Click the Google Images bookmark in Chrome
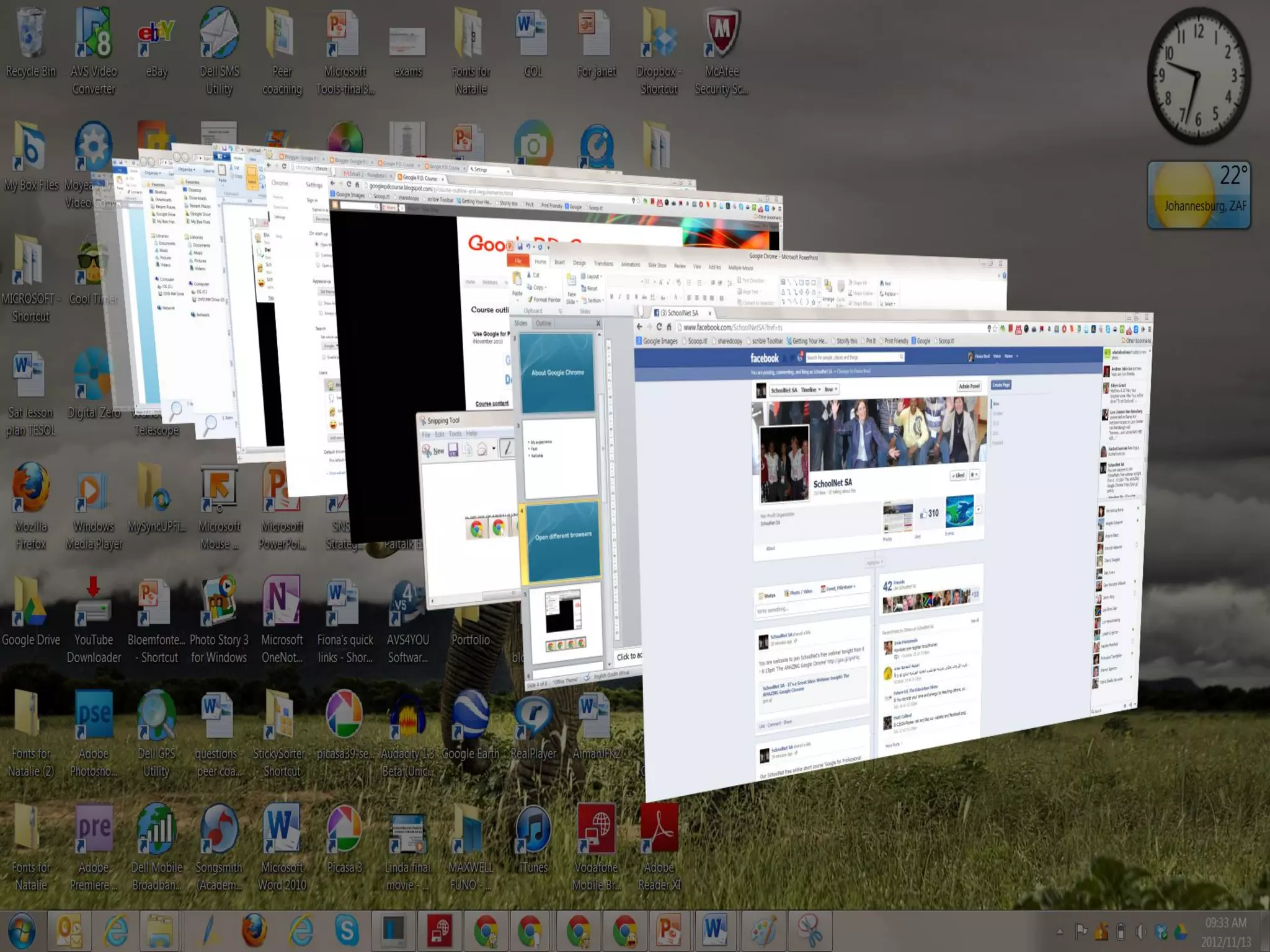1270x952 pixels. point(657,341)
